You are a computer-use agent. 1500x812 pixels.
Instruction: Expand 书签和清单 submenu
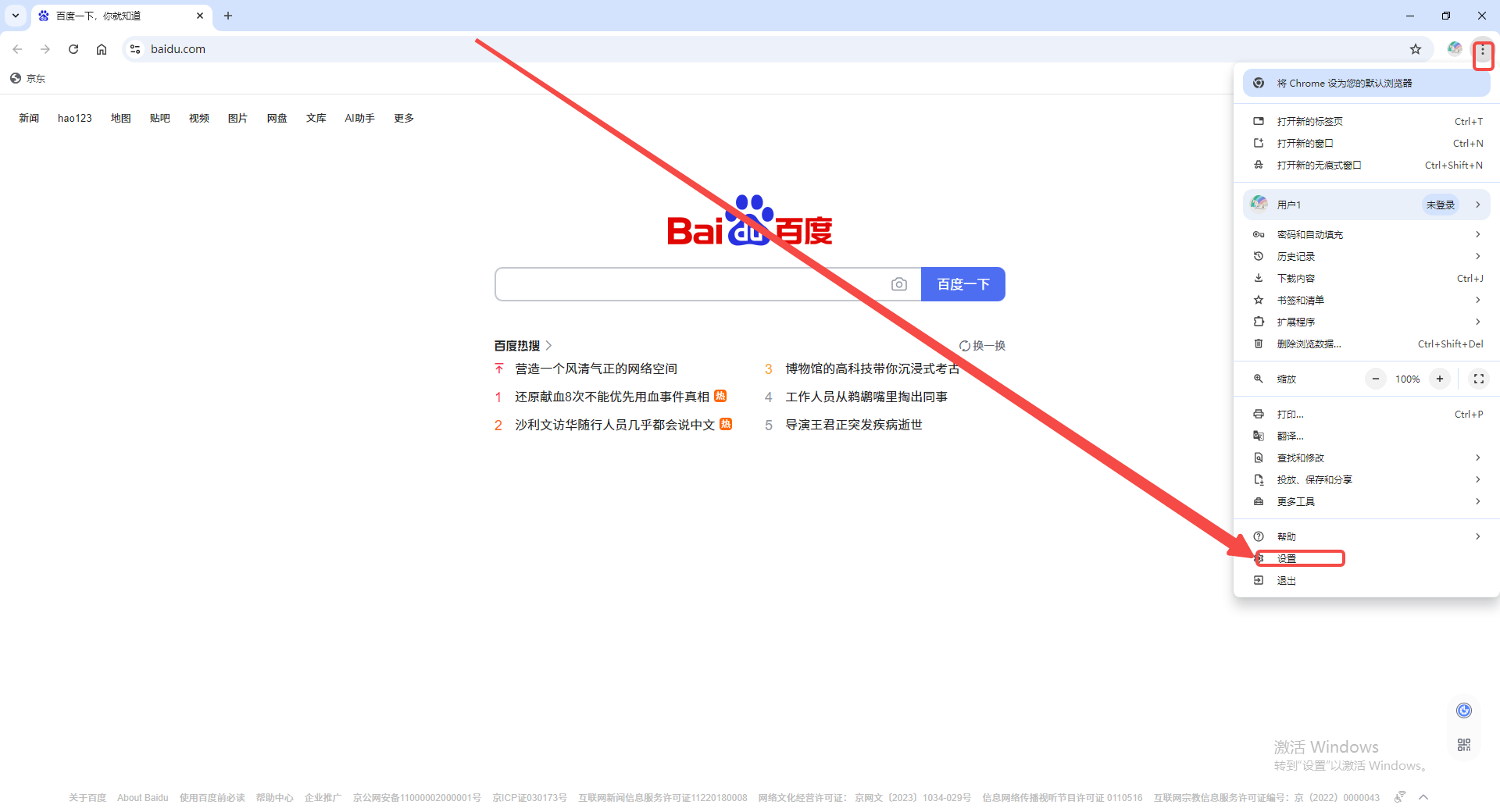coord(1366,300)
